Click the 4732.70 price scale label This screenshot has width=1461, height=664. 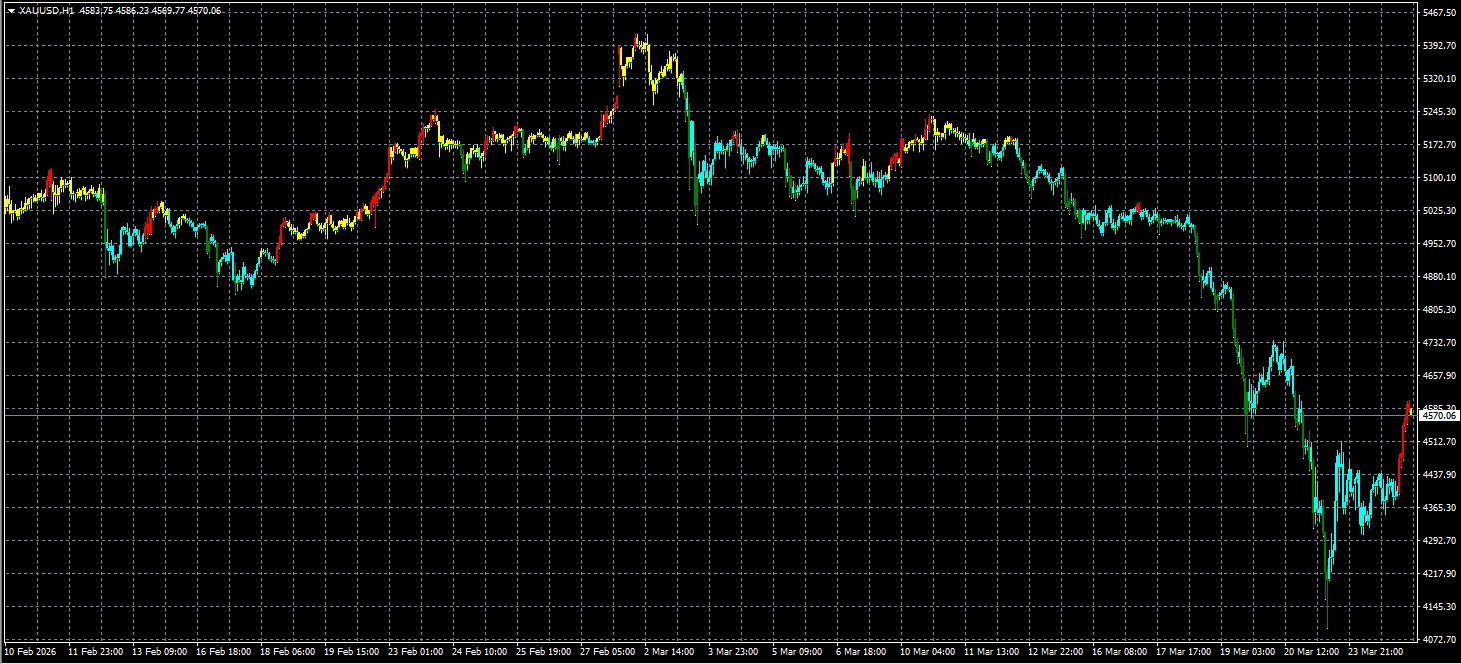[x=1438, y=343]
